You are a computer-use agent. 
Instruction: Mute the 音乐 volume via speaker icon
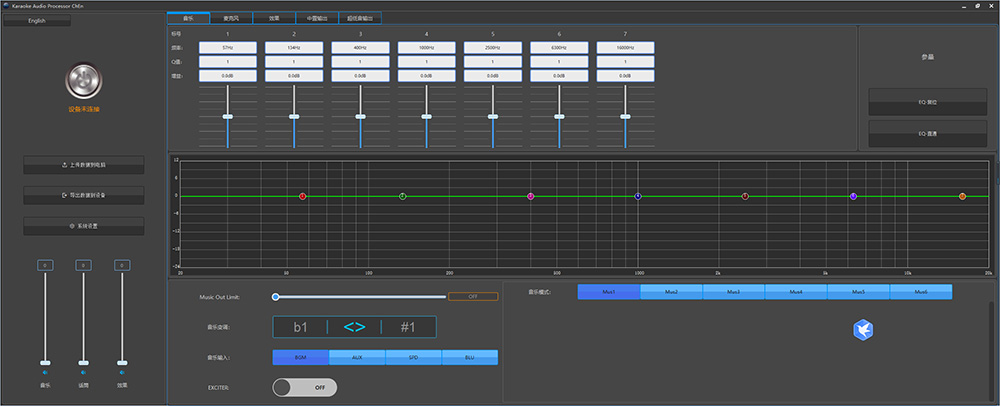click(45, 372)
